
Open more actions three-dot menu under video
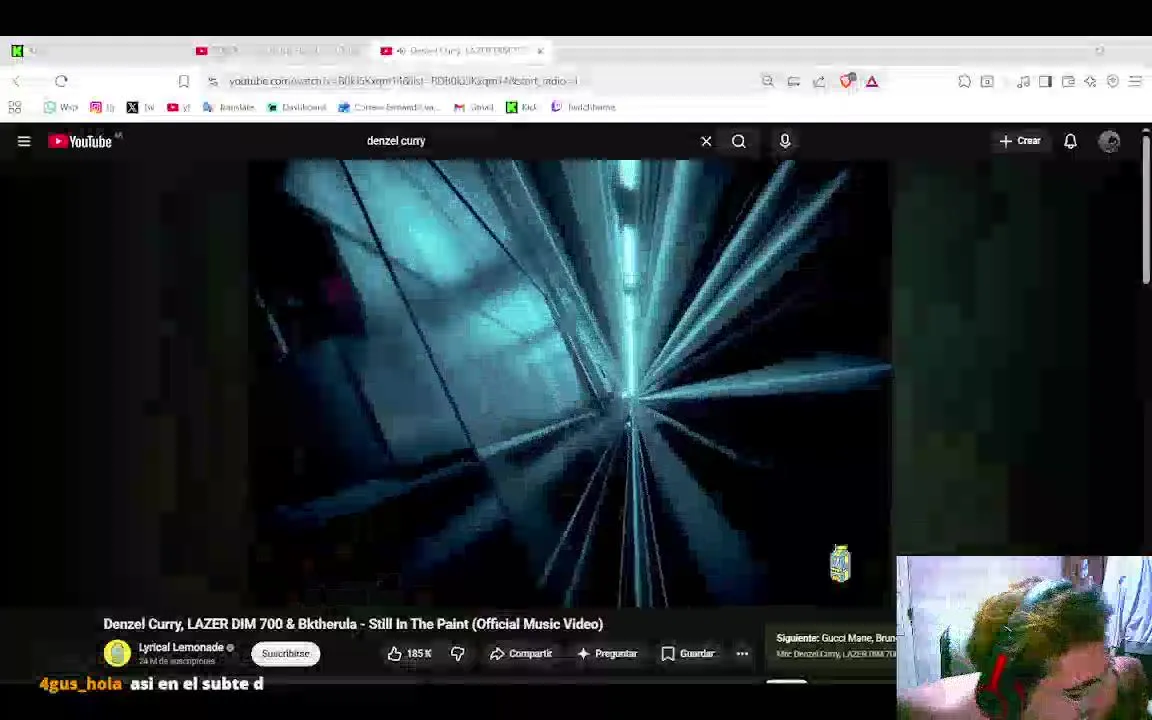click(742, 653)
